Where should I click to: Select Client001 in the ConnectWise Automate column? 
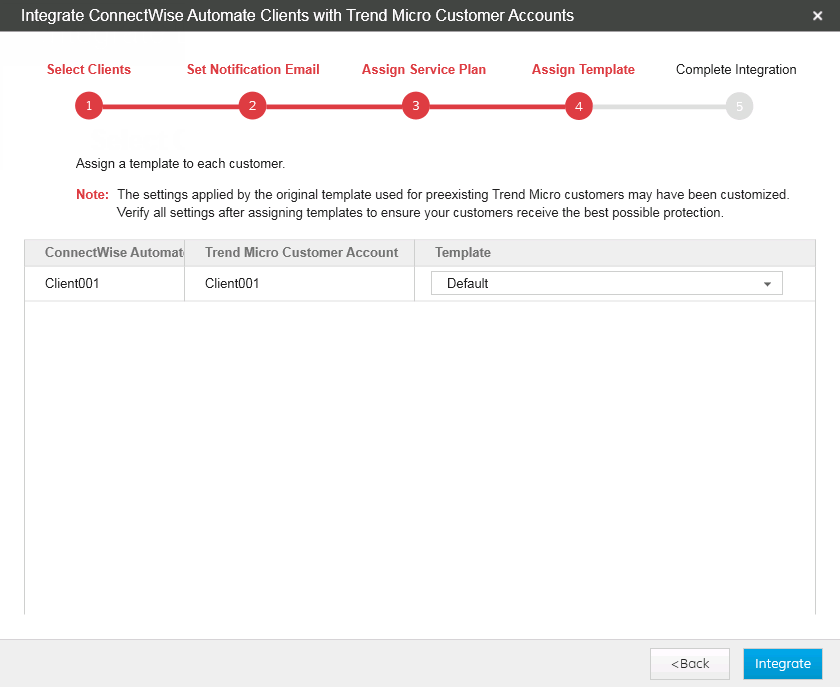tap(72, 284)
